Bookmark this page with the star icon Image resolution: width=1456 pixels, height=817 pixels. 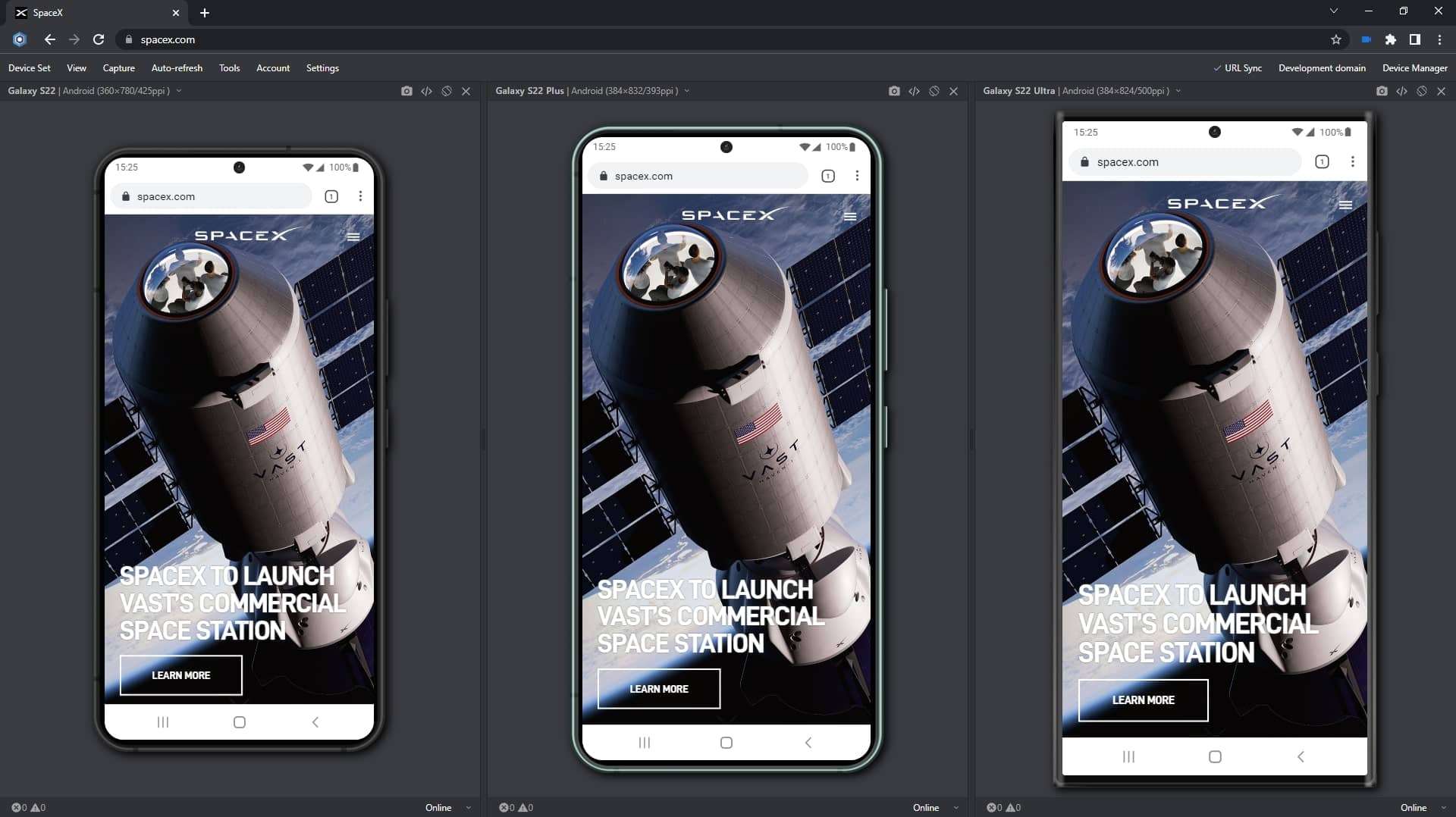click(x=1335, y=39)
